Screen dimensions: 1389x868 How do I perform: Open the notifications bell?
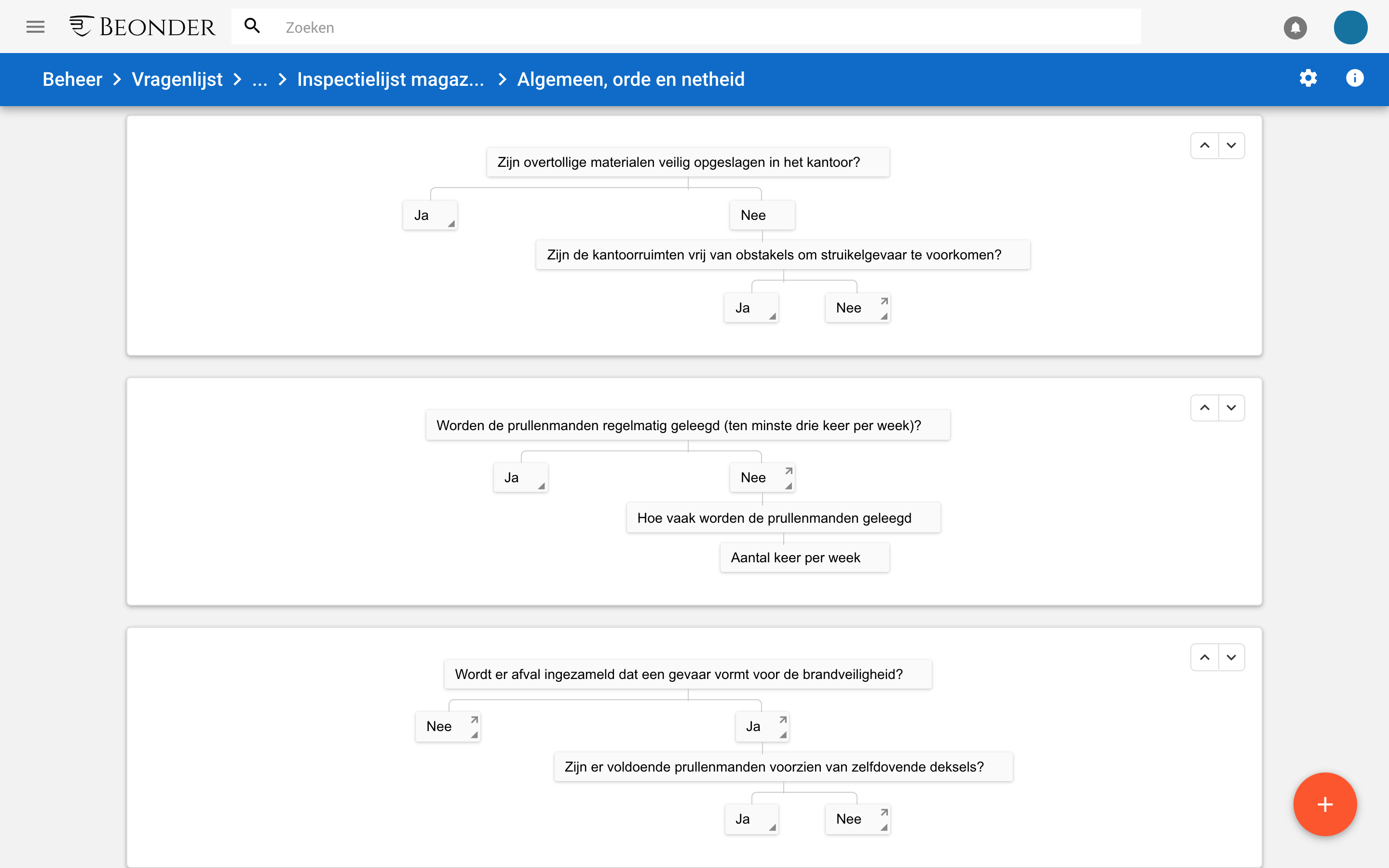(1295, 27)
